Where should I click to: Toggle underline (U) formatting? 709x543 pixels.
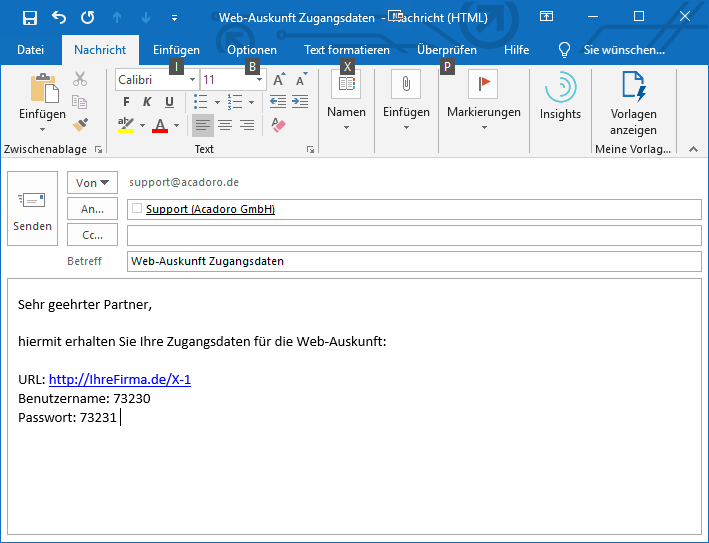169,102
